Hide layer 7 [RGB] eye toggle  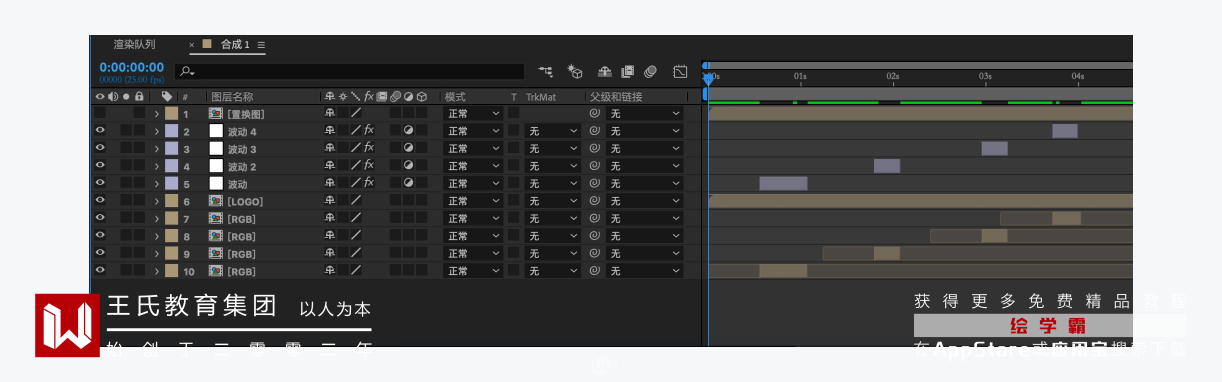tap(100, 218)
